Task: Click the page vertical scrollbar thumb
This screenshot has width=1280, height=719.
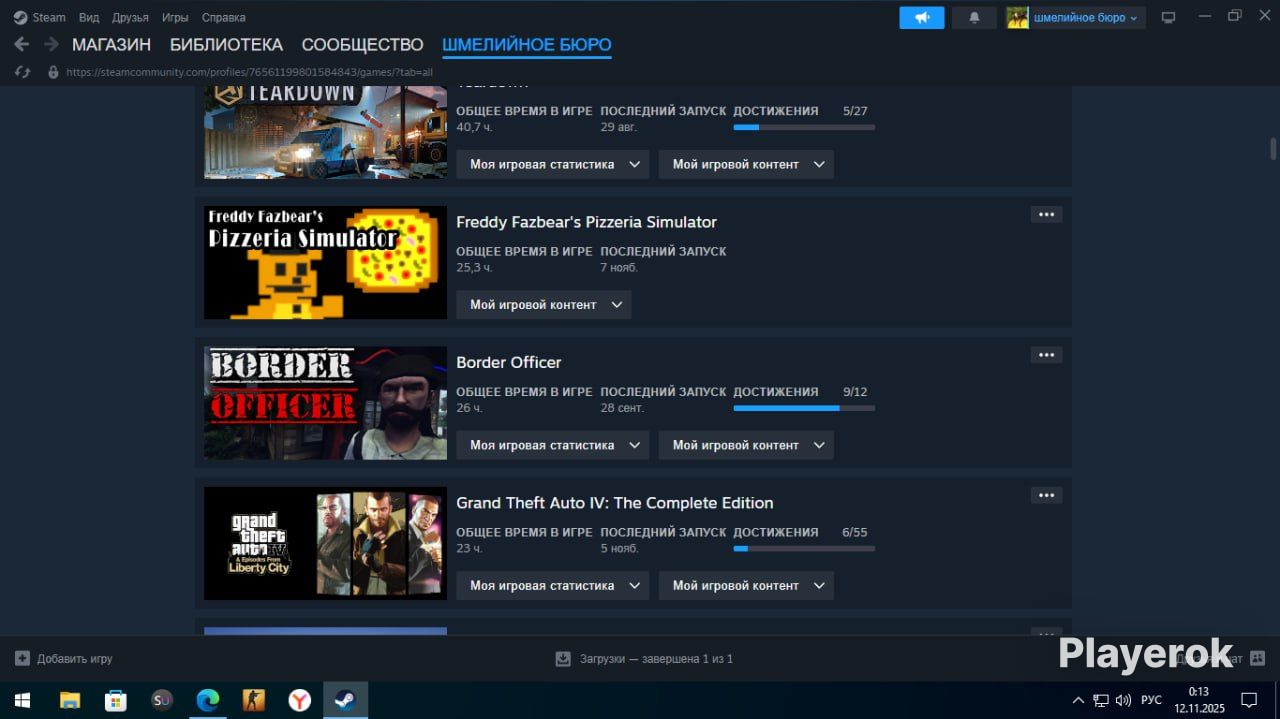Action: (1273, 149)
